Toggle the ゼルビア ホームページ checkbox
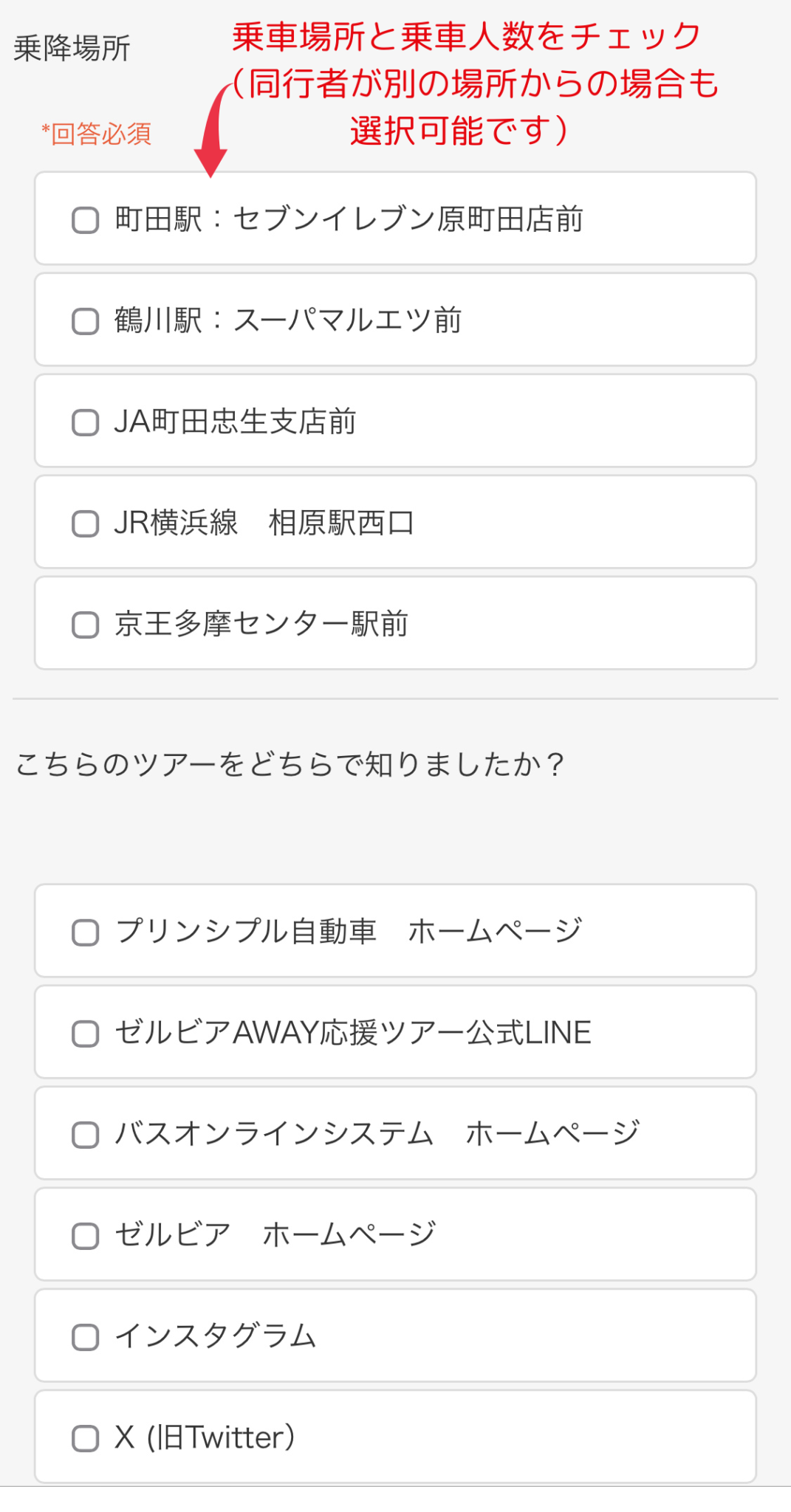The image size is (791, 1512). pos(86,1236)
